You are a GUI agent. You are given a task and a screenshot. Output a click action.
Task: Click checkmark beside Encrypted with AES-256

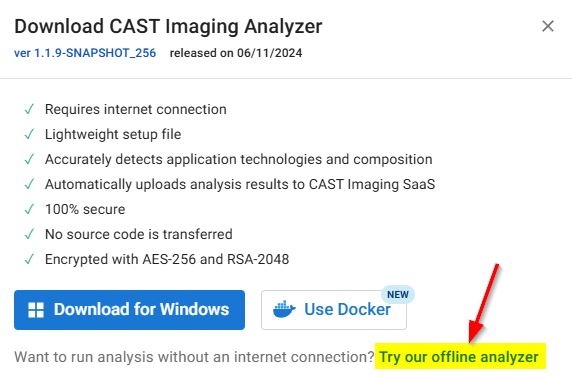pyautogui.click(x=29, y=259)
